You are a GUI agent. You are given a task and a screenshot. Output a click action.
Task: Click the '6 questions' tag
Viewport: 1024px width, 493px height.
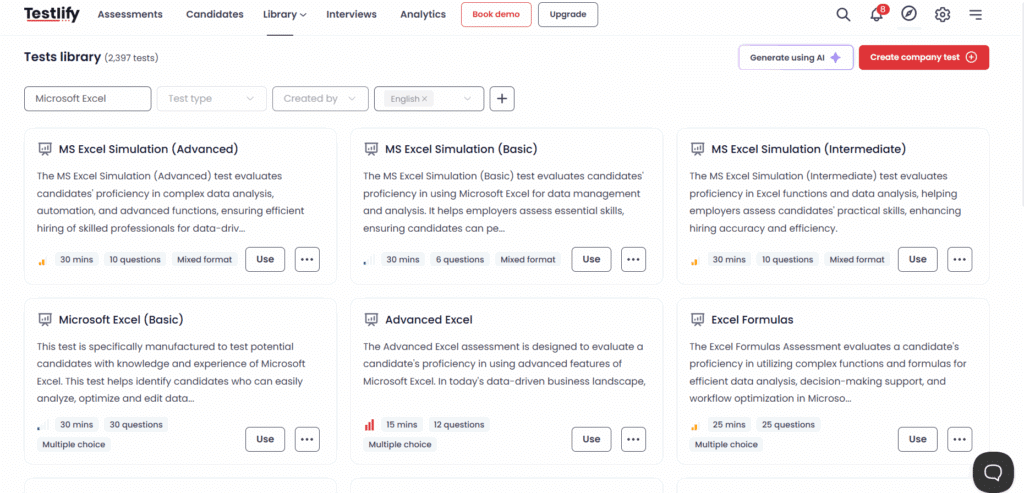point(460,259)
